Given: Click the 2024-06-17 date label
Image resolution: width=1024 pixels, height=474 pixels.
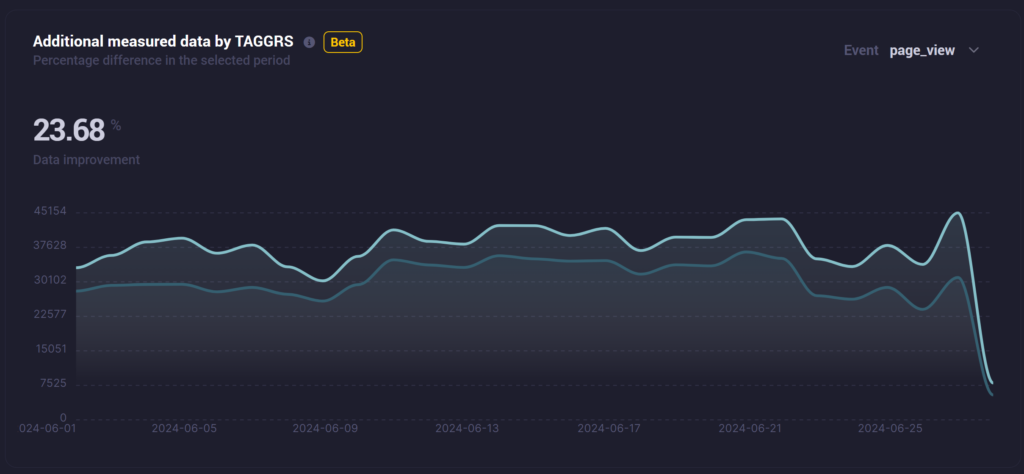Looking at the screenshot, I should coord(609,428).
